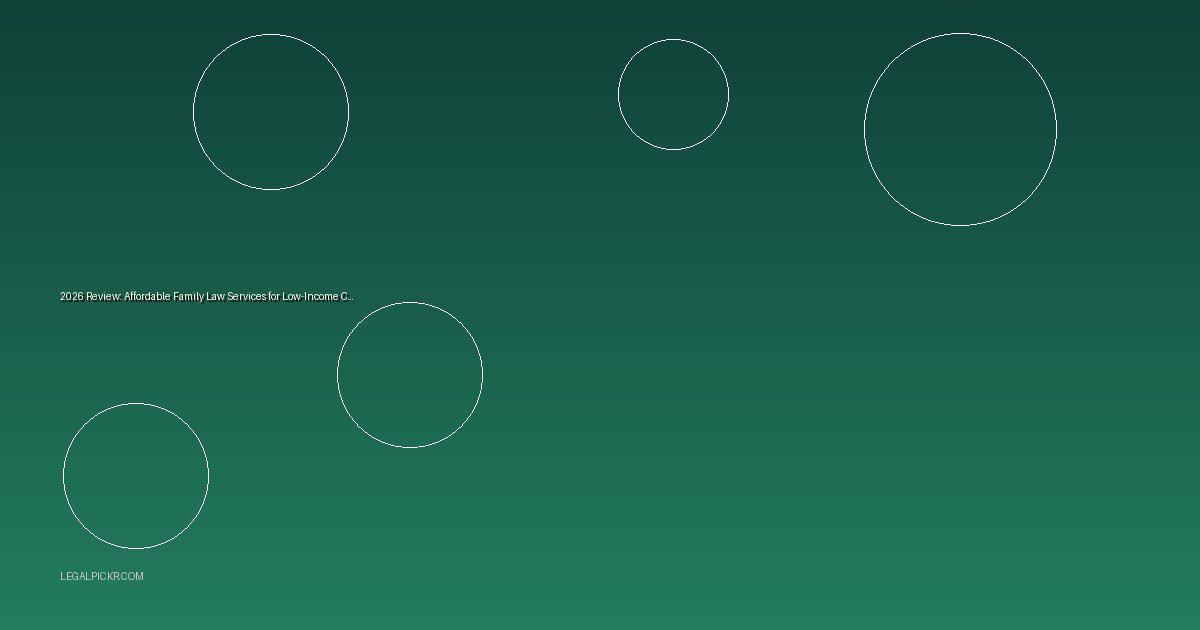Click inside the tiniest ring

click(x=673, y=95)
